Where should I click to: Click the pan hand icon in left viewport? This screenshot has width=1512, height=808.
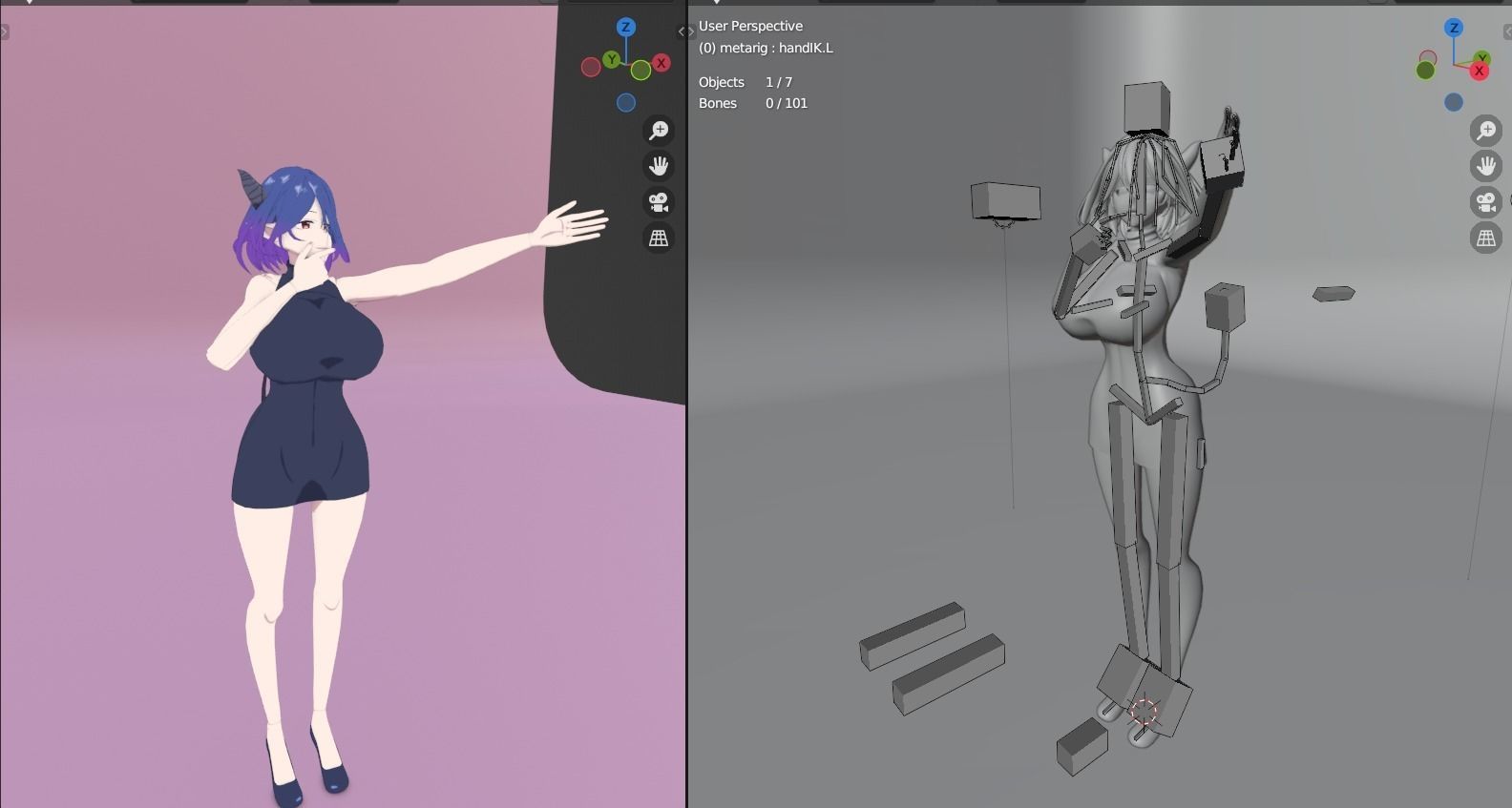point(659,166)
